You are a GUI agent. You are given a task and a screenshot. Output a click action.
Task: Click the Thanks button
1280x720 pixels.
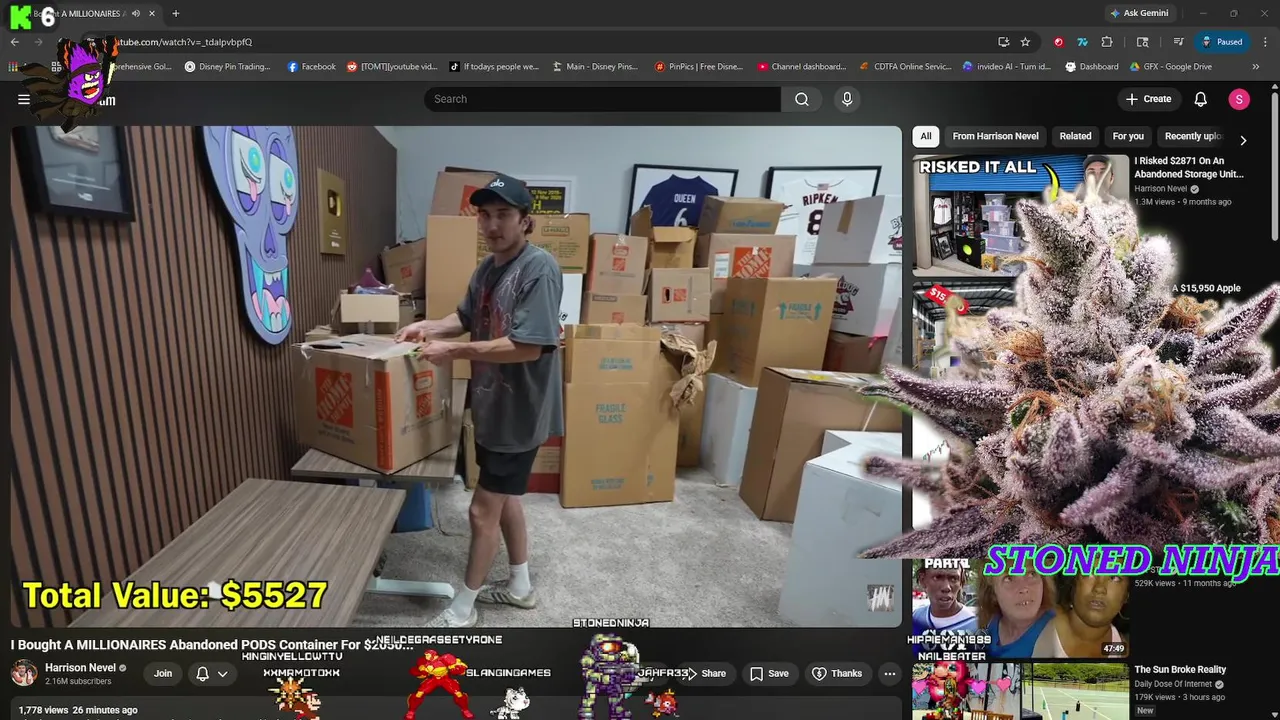coord(836,673)
